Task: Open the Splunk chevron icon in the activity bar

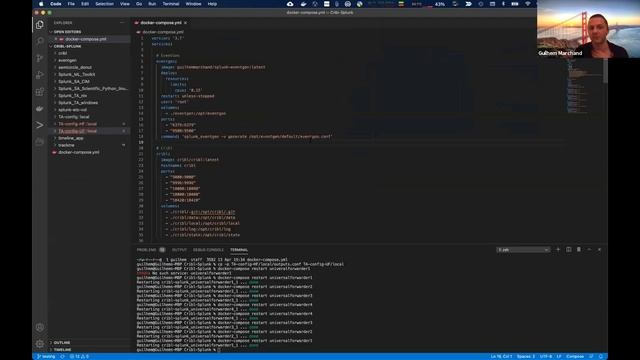Action: coord(40,125)
